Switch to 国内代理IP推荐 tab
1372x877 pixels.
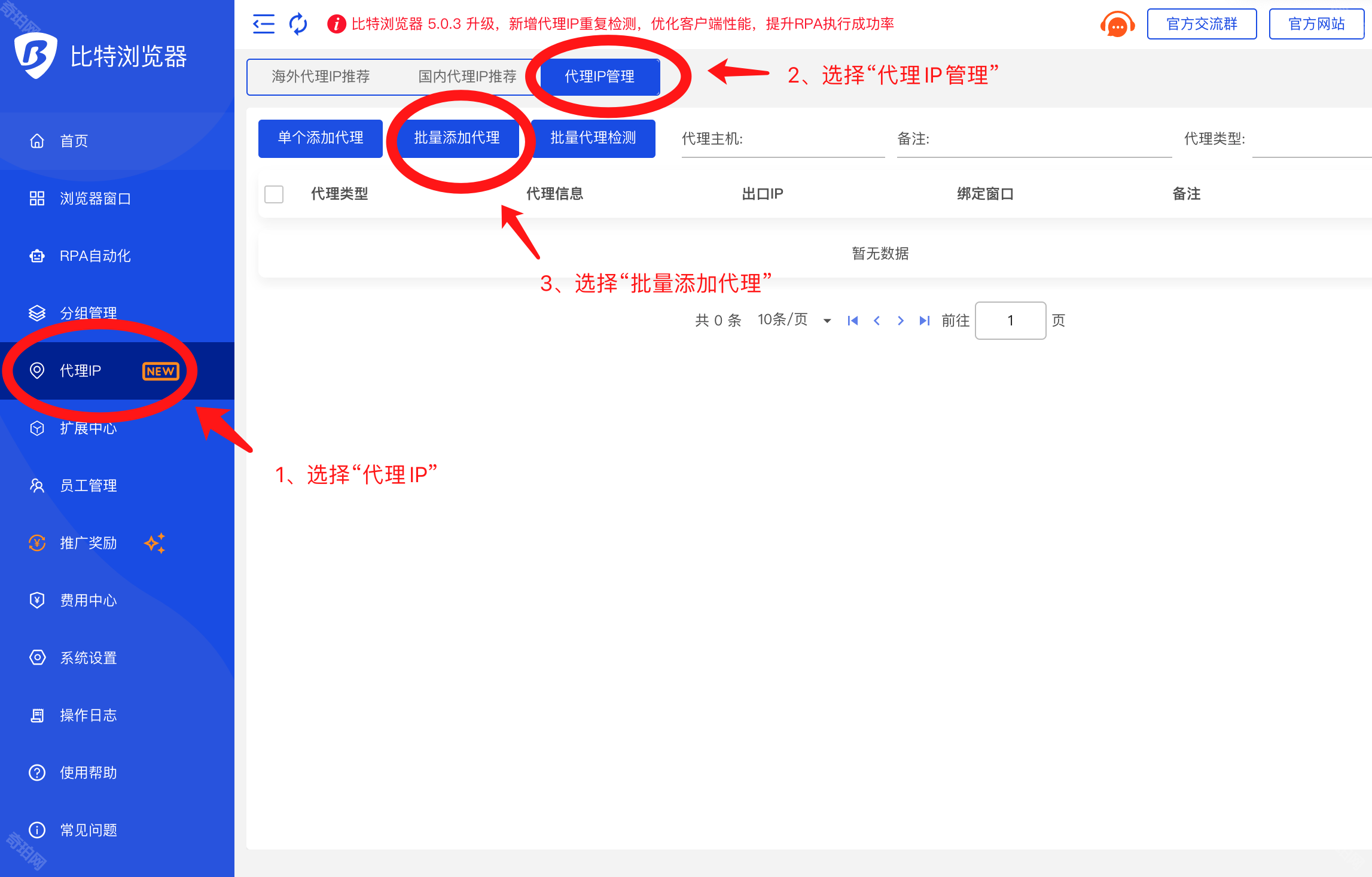pos(467,77)
